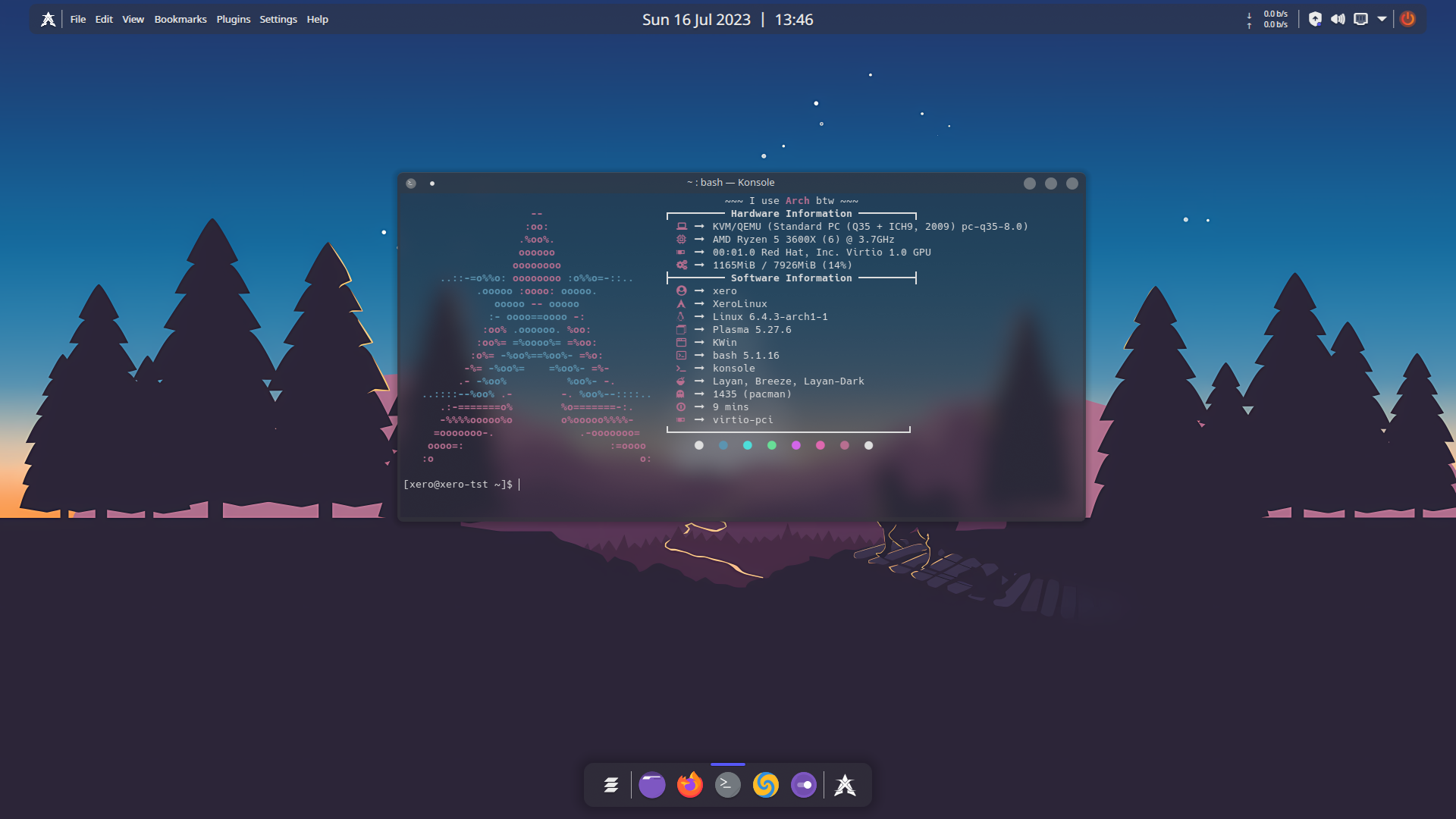The height and width of the screenshot is (819, 1456).
Task: Click the 'Software Information' heading
Action: 791,278
